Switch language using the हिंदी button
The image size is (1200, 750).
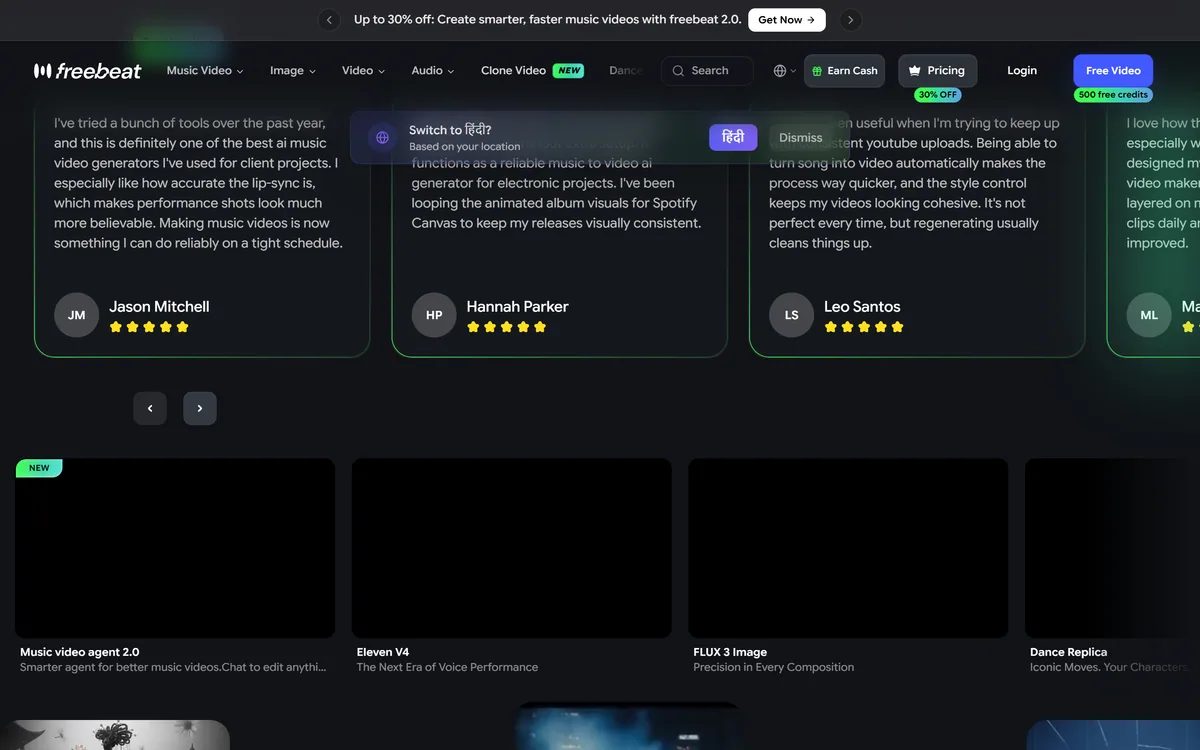733,138
